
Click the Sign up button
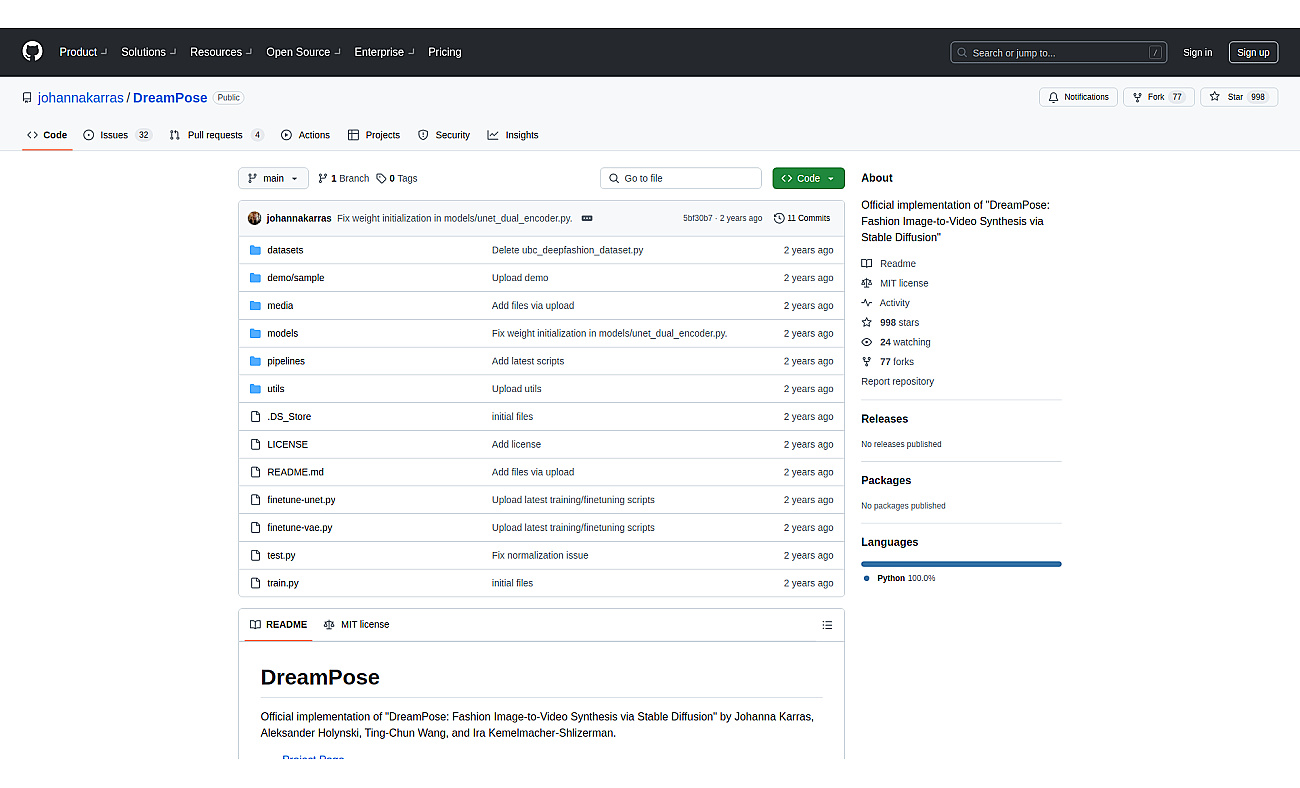(1253, 53)
